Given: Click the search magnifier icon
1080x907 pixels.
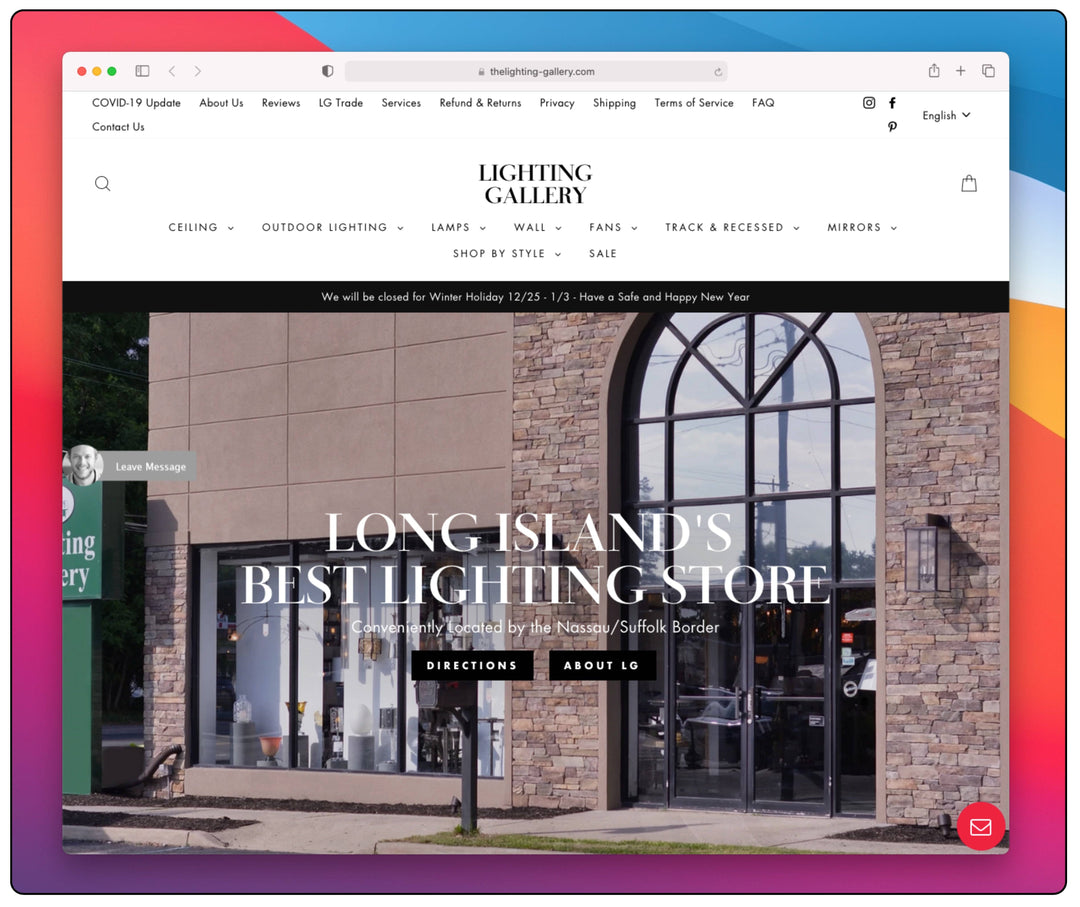Looking at the screenshot, I should [102, 184].
